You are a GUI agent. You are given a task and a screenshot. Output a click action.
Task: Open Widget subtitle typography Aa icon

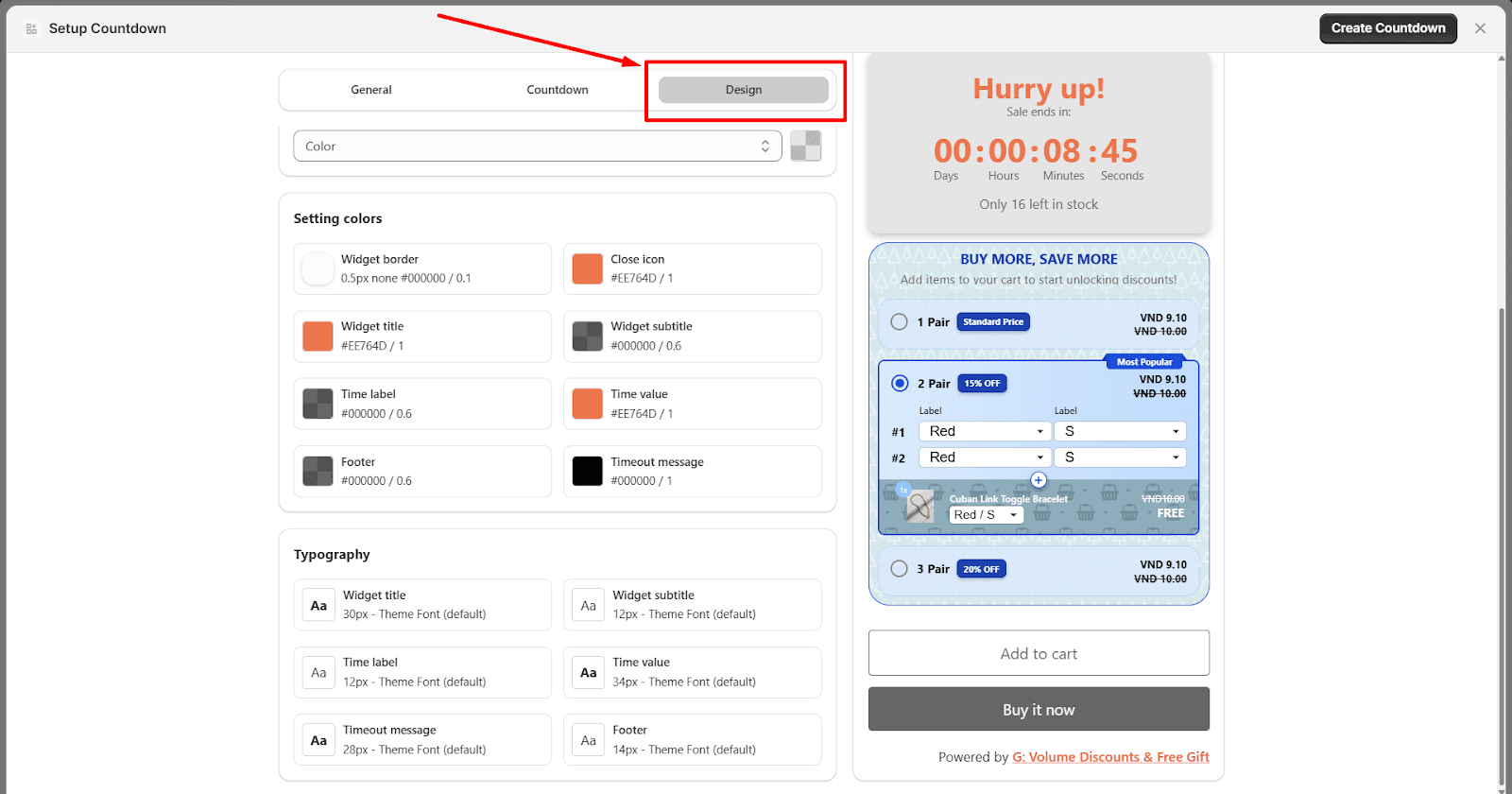tap(589, 605)
